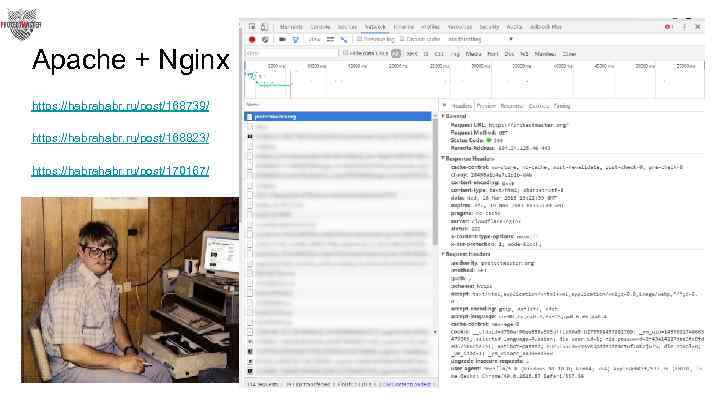Switch to the Cookies tab
The image size is (720, 405).
click(539, 106)
